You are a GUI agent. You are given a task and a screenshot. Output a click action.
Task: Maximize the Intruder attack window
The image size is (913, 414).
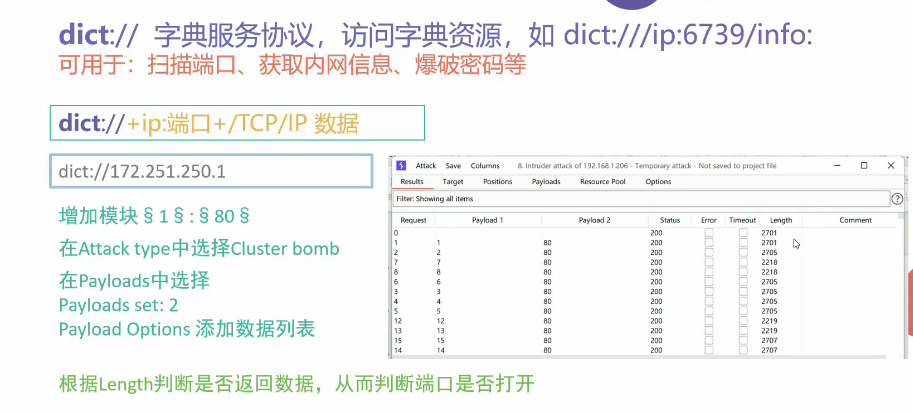[x=863, y=165]
